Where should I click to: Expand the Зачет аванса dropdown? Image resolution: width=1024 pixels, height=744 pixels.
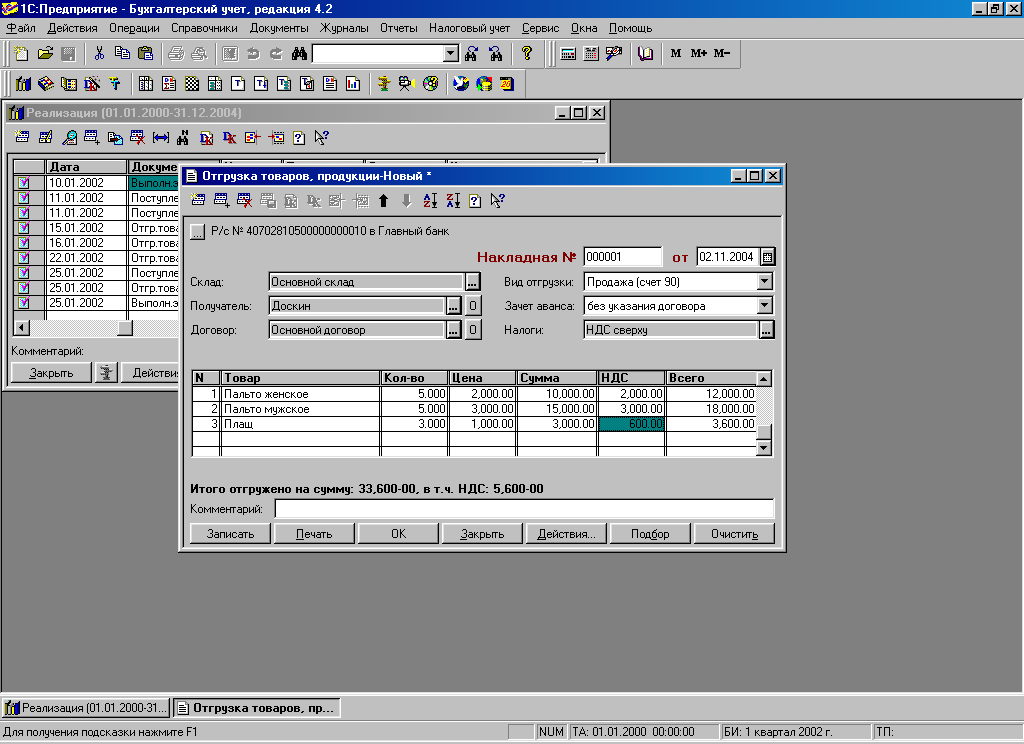pos(765,306)
